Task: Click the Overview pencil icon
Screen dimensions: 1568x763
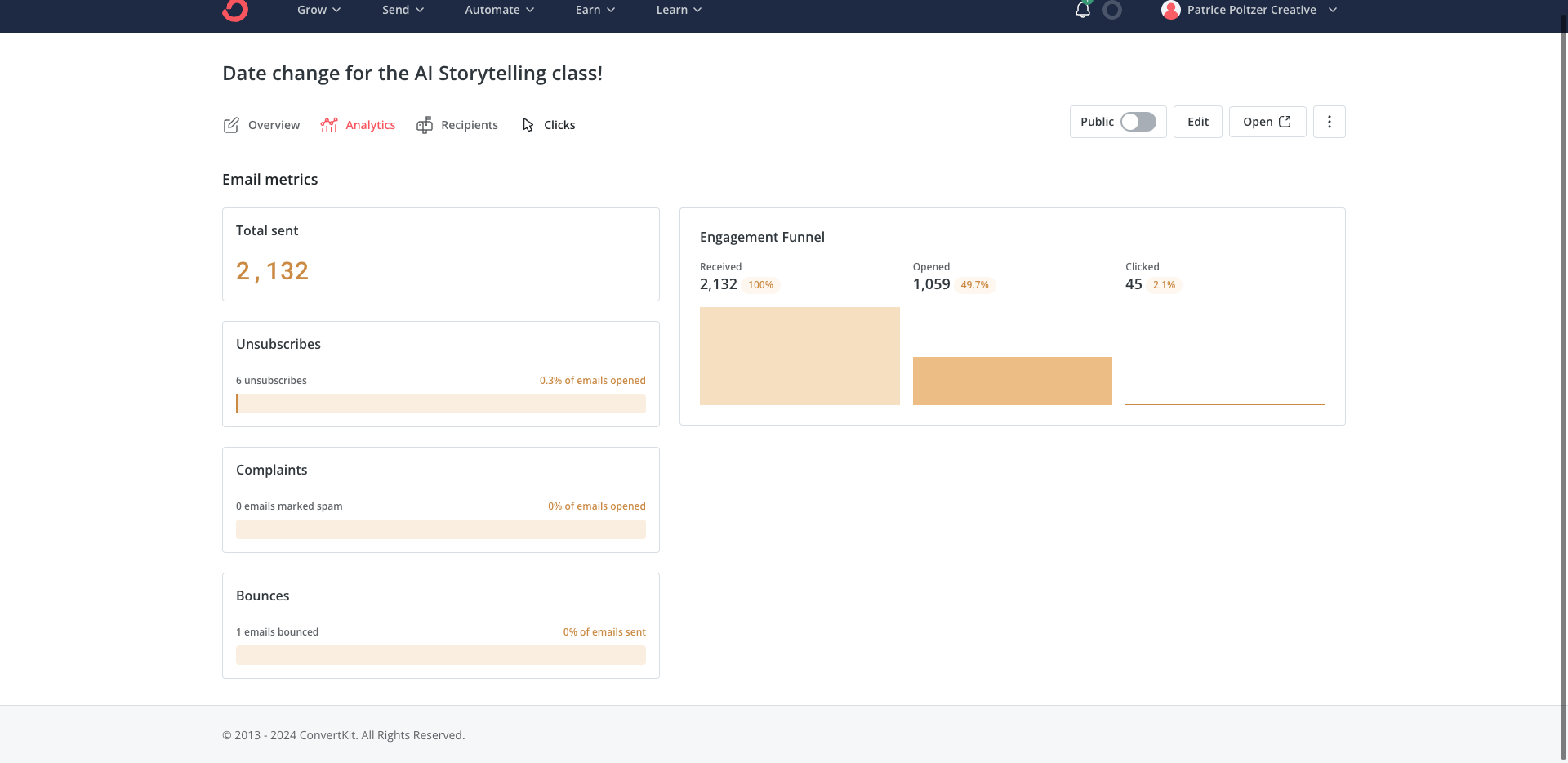Action: [x=231, y=125]
